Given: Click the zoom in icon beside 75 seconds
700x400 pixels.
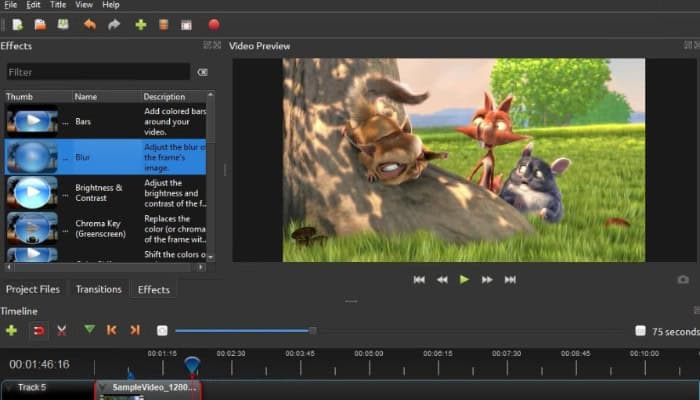Looking at the screenshot, I should tap(640, 330).
